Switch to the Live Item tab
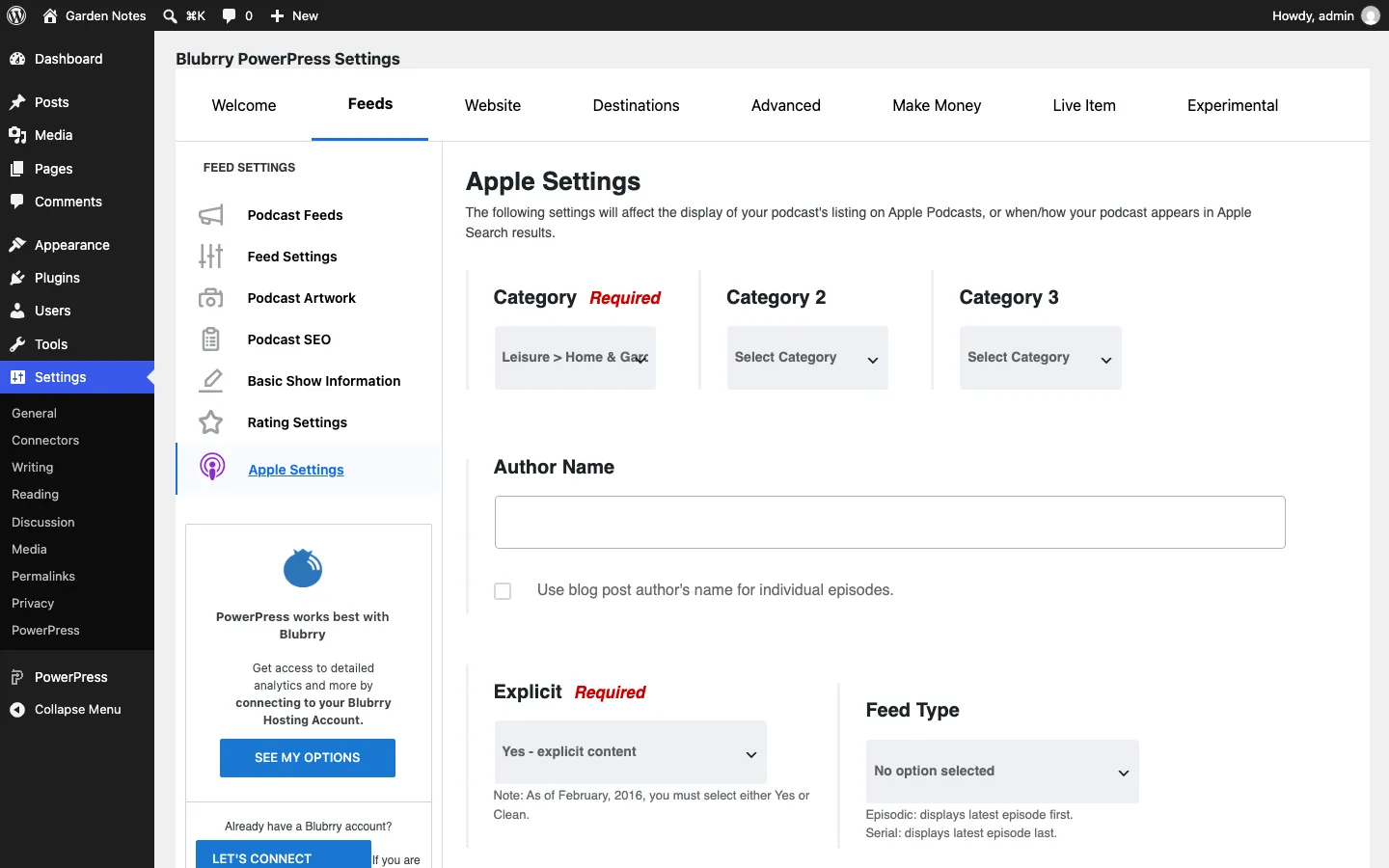Viewport: 1389px width, 868px height. [1084, 106]
